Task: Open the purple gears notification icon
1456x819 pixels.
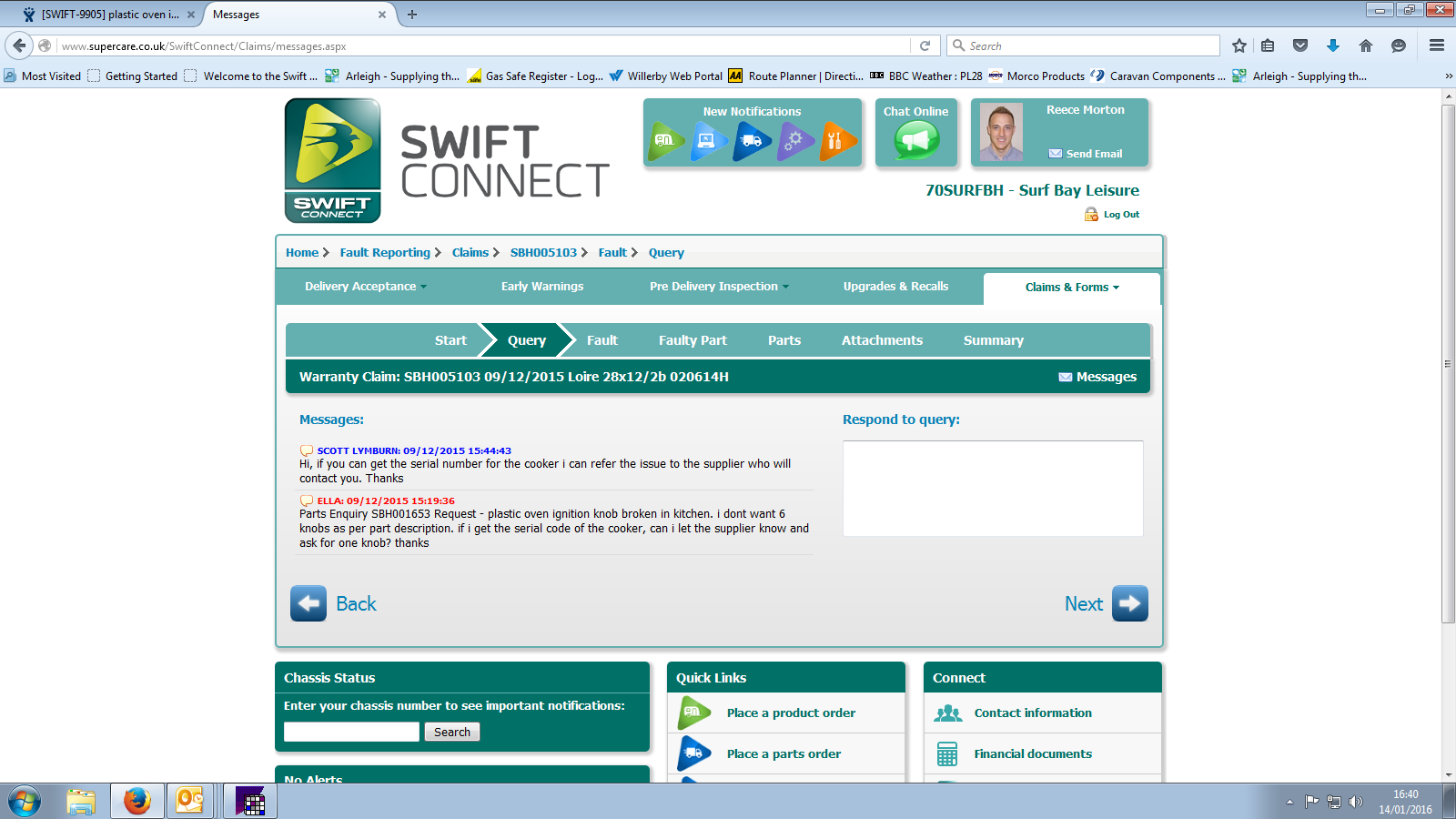Action: pos(795,141)
